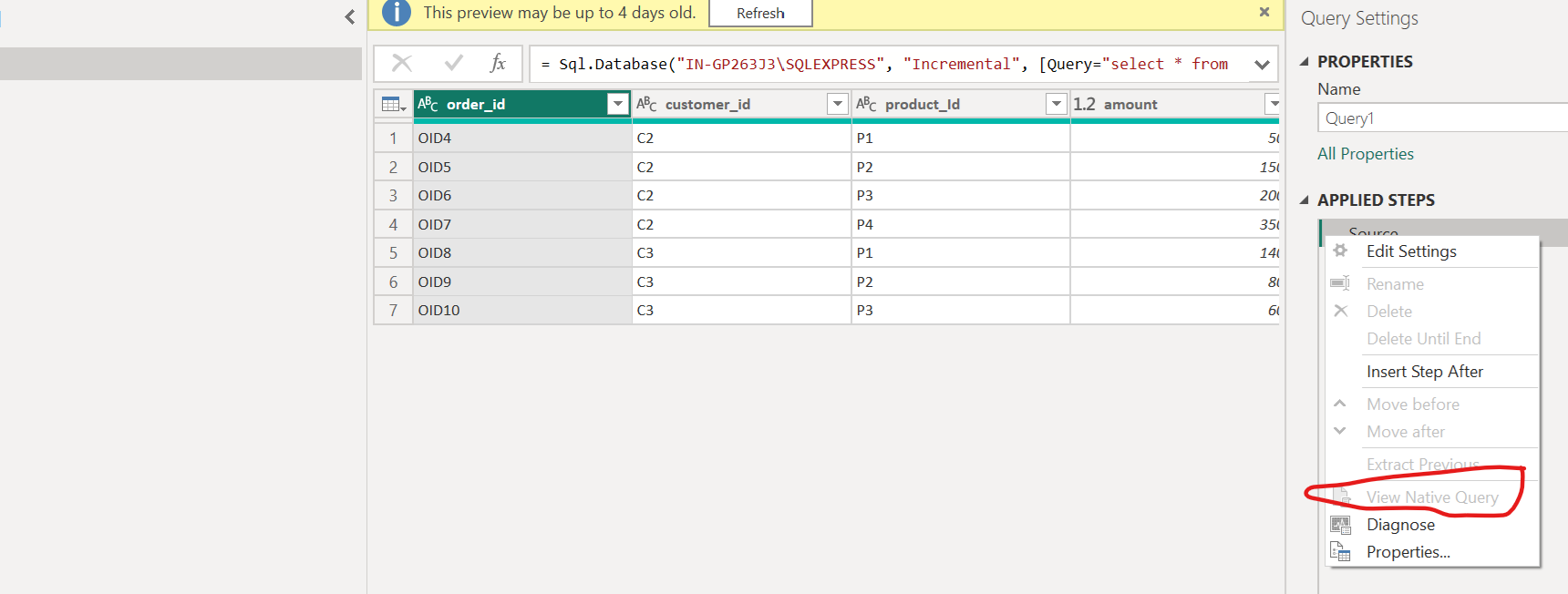This screenshot has width=1568, height=594.
Task: Click the cell containing OID7
Action: [522, 224]
